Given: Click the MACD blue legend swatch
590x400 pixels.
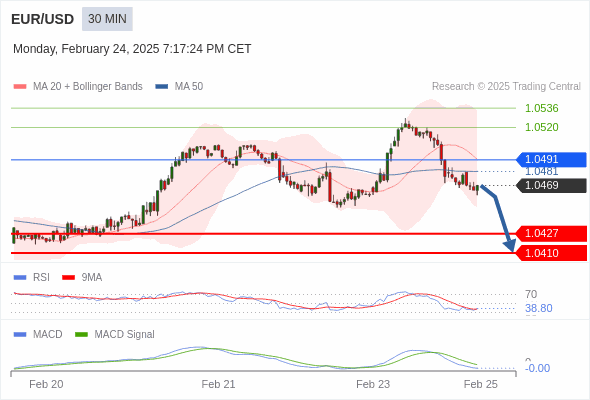Looking at the screenshot, I should coord(20,335).
